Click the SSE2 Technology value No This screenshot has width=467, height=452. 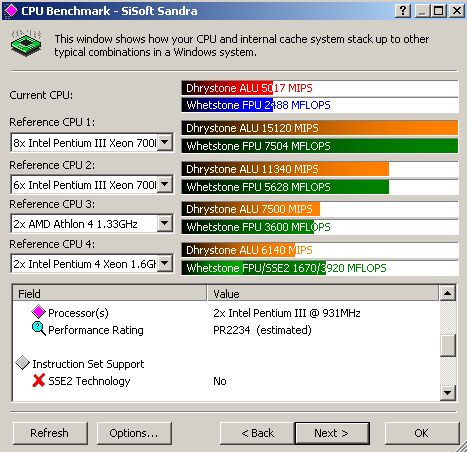pos(220,381)
